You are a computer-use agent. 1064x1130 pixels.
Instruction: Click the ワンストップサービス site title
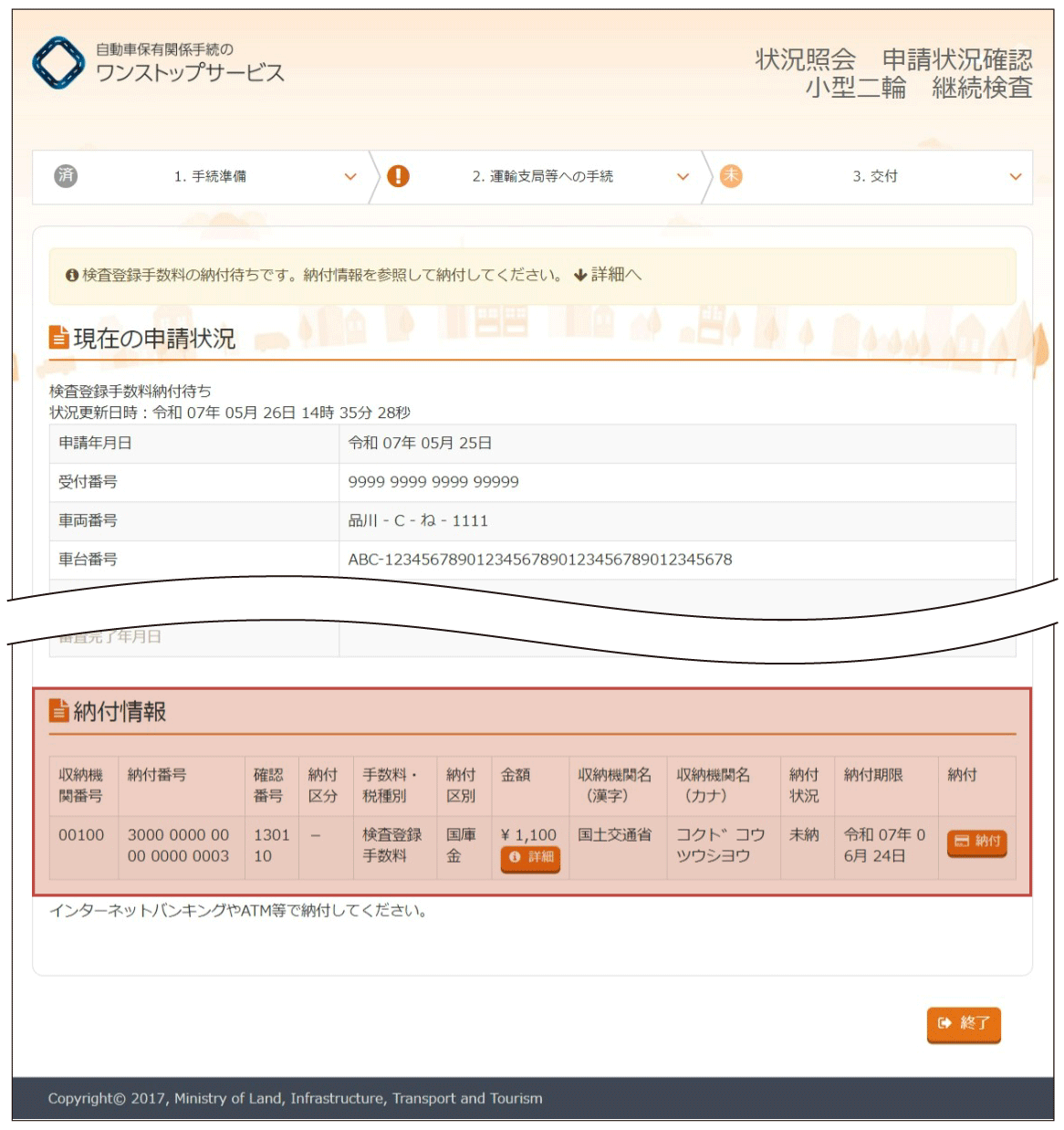190,73
